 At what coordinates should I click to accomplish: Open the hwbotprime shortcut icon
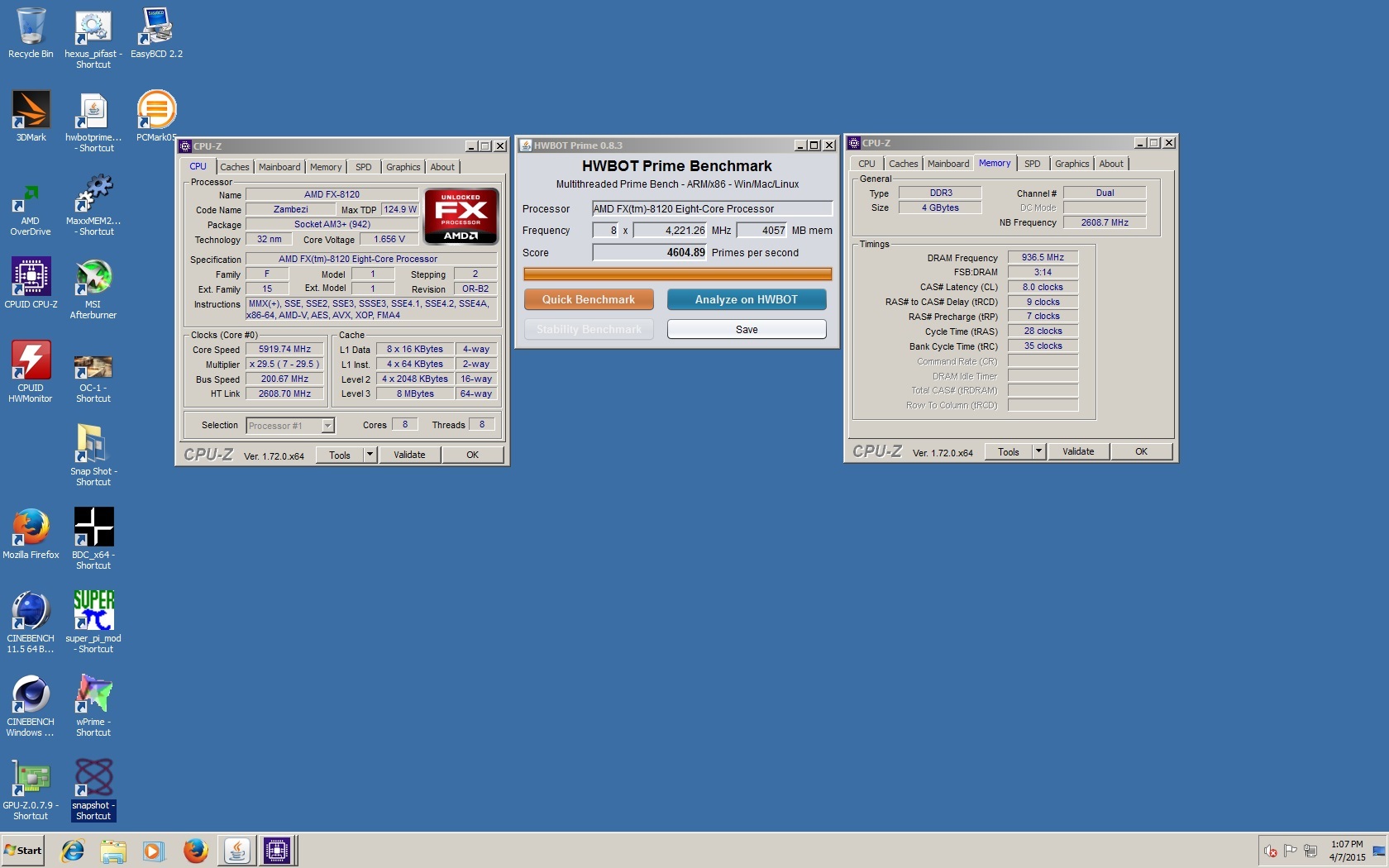pyautogui.click(x=93, y=122)
